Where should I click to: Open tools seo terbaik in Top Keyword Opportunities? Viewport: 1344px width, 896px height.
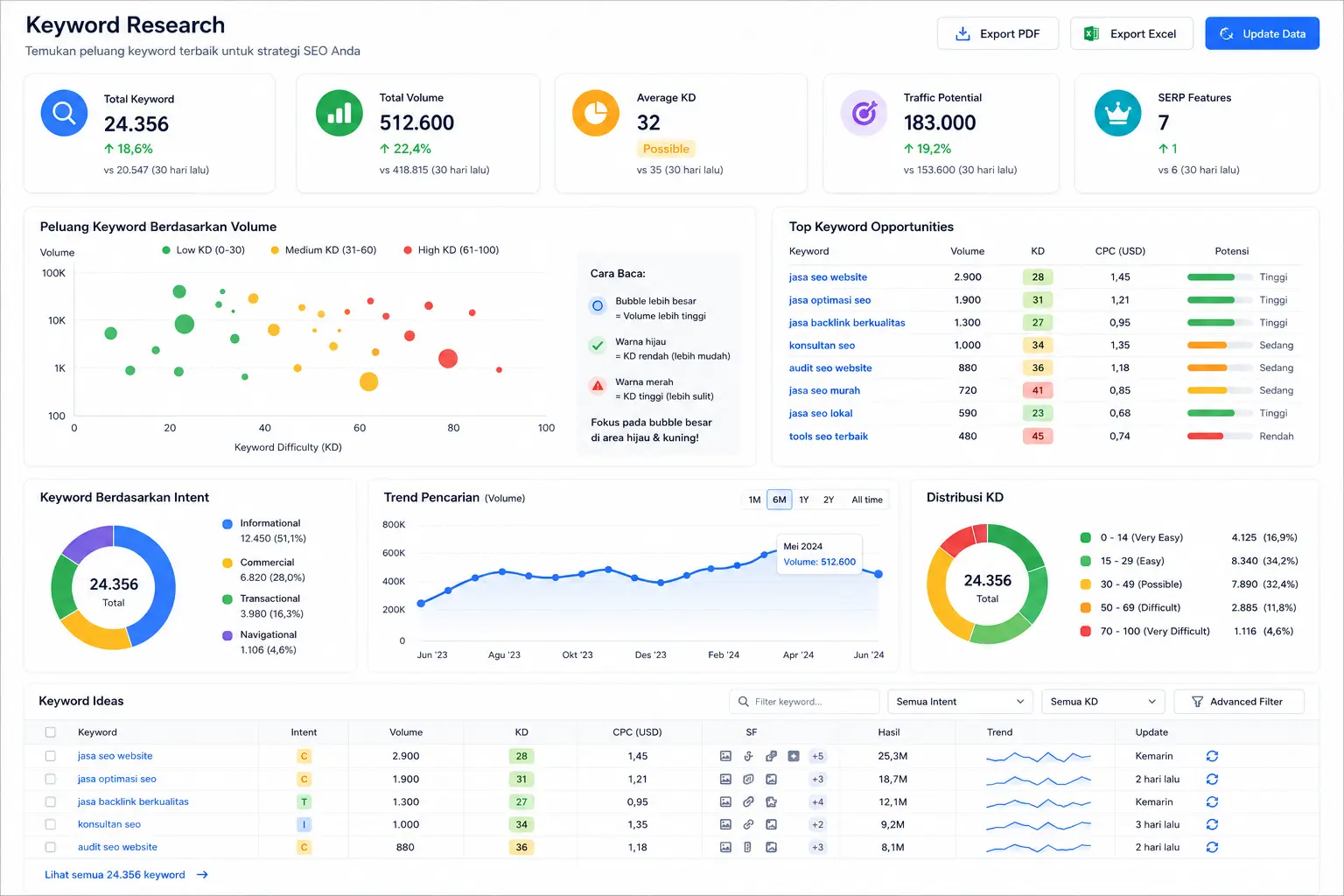829,437
